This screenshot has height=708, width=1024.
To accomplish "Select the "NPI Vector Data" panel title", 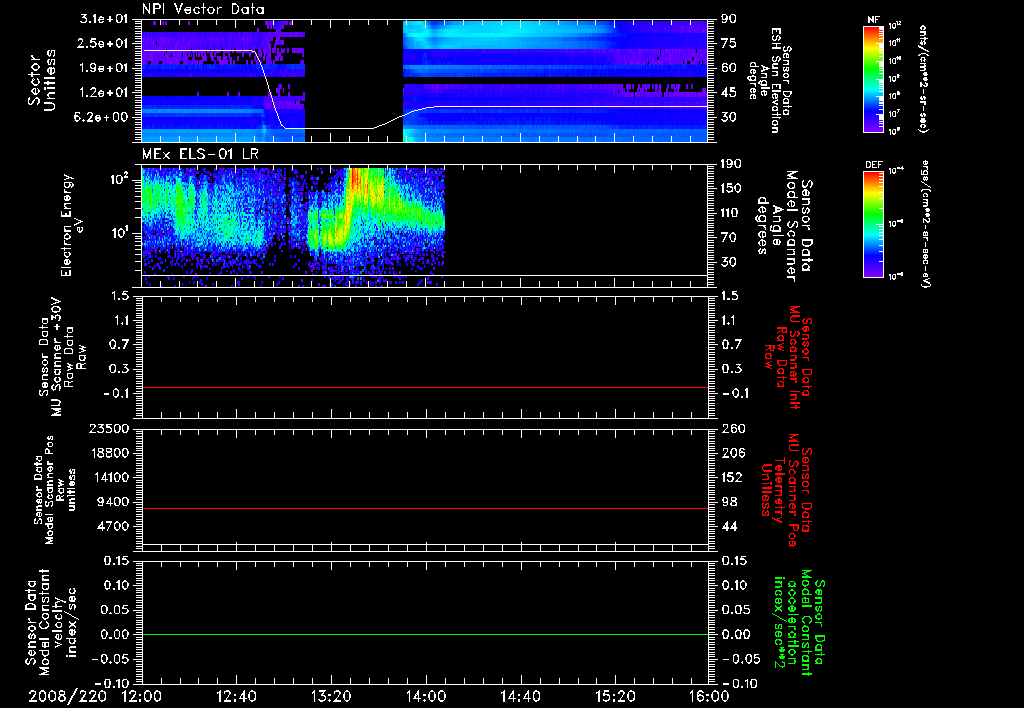I will pos(203,9).
